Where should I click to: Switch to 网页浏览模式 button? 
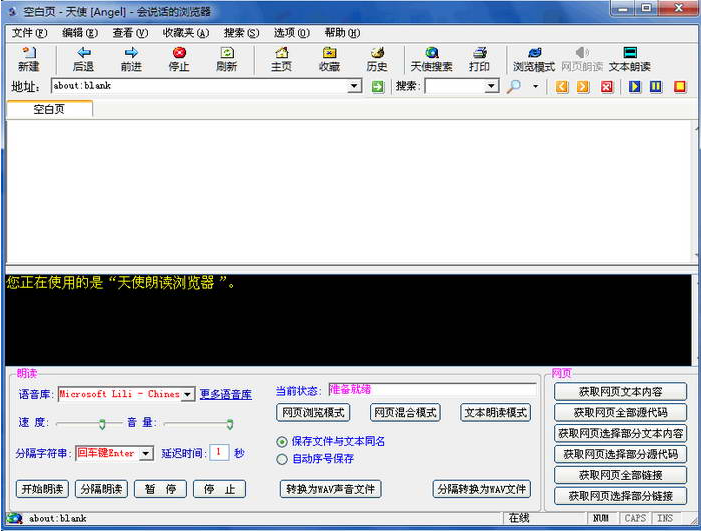[x=313, y=413]
